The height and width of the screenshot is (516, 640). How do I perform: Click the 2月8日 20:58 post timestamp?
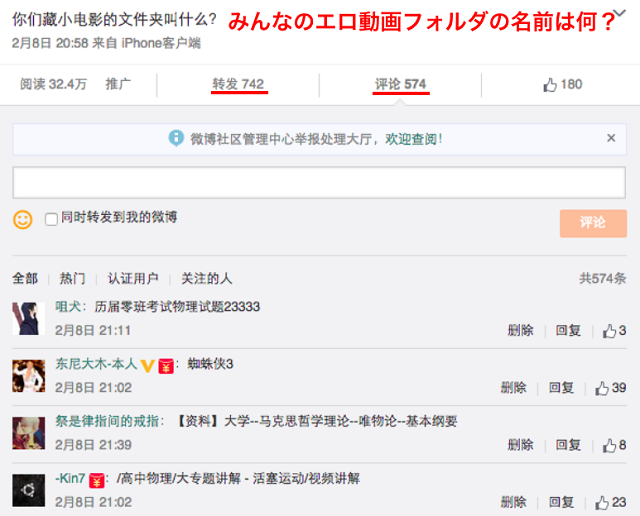coord(51,43)
